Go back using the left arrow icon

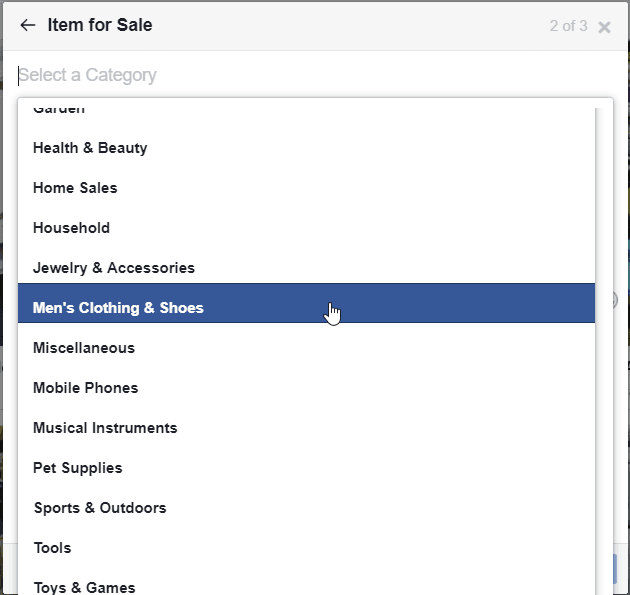[x=28, y=25]
